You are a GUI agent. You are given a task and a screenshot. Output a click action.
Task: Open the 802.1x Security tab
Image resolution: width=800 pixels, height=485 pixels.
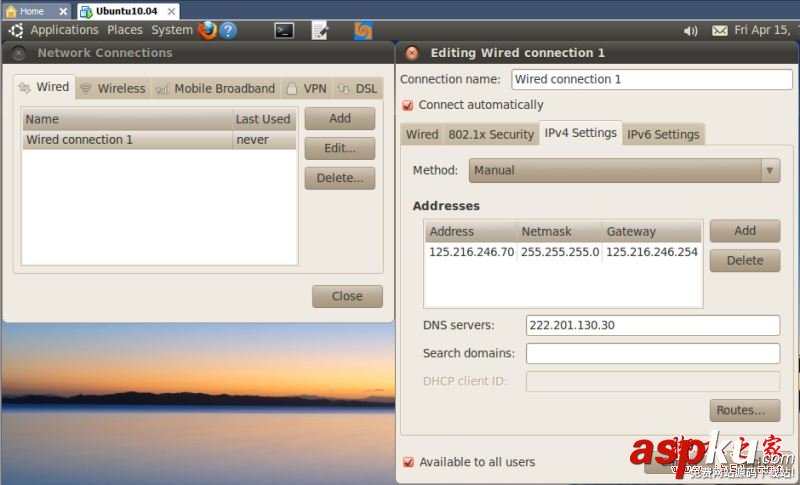(x=491, y=135)
